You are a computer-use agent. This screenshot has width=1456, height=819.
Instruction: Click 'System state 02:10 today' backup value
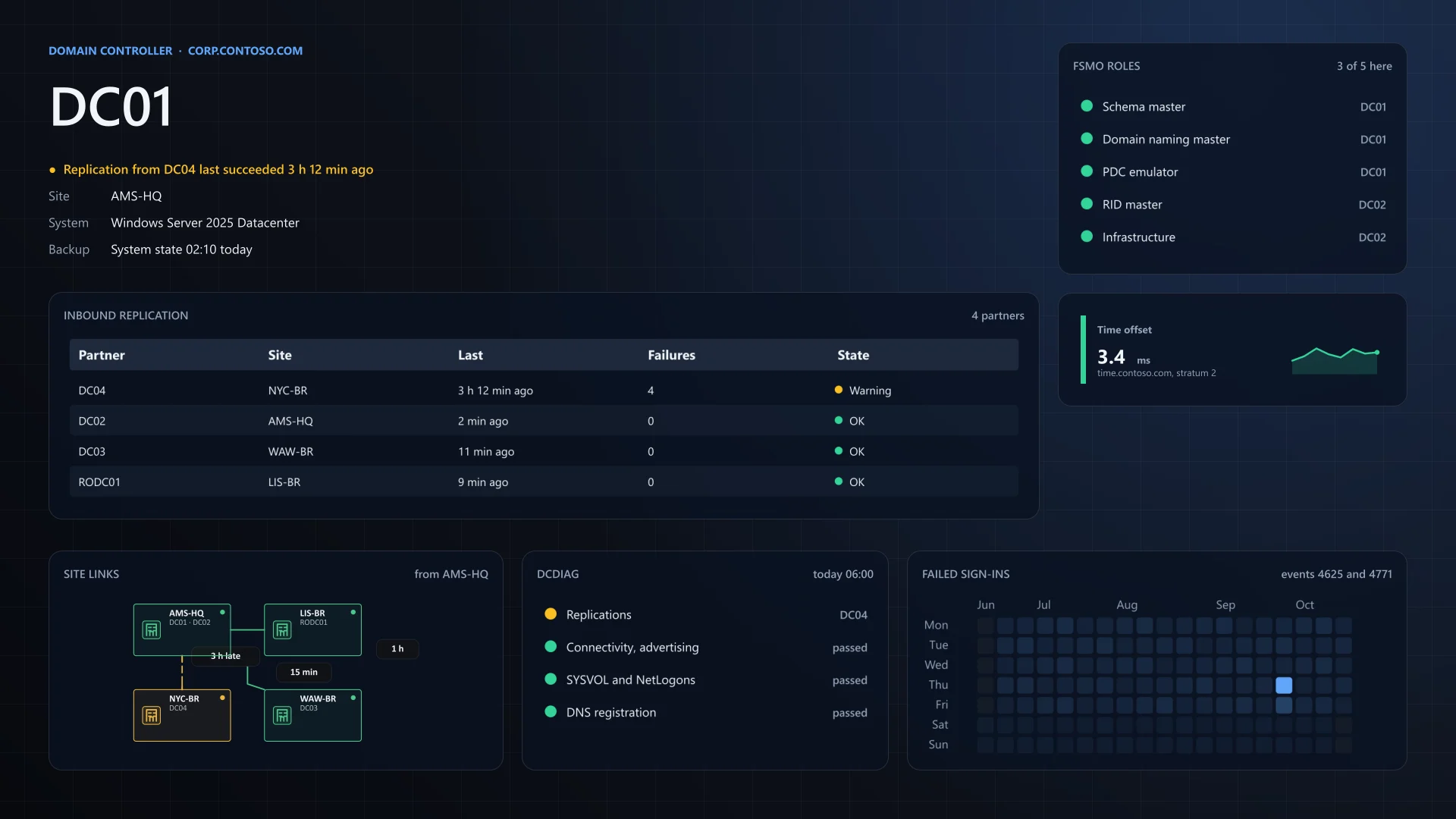(x=181, y=249)
